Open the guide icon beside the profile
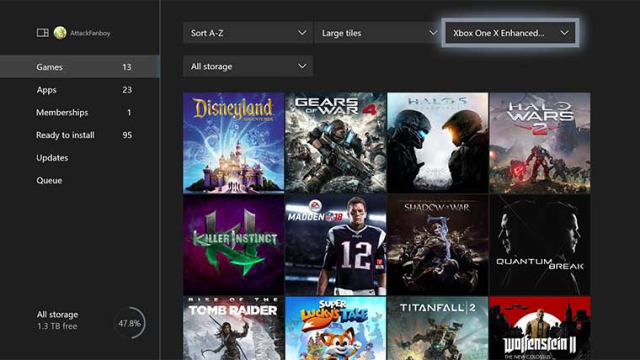The width and height of the screenshot is (640, 360). [42, 33]
